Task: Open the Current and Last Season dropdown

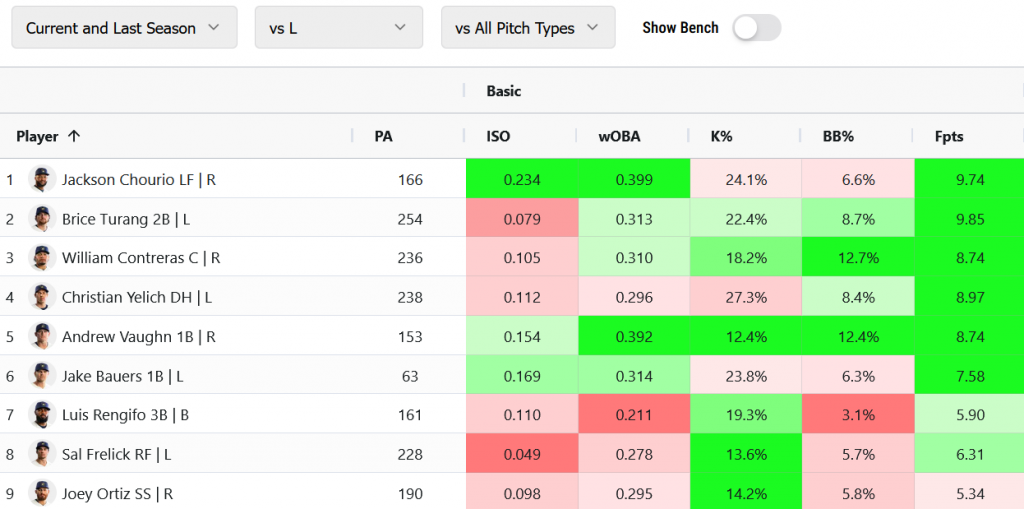Action: [124, 27]
